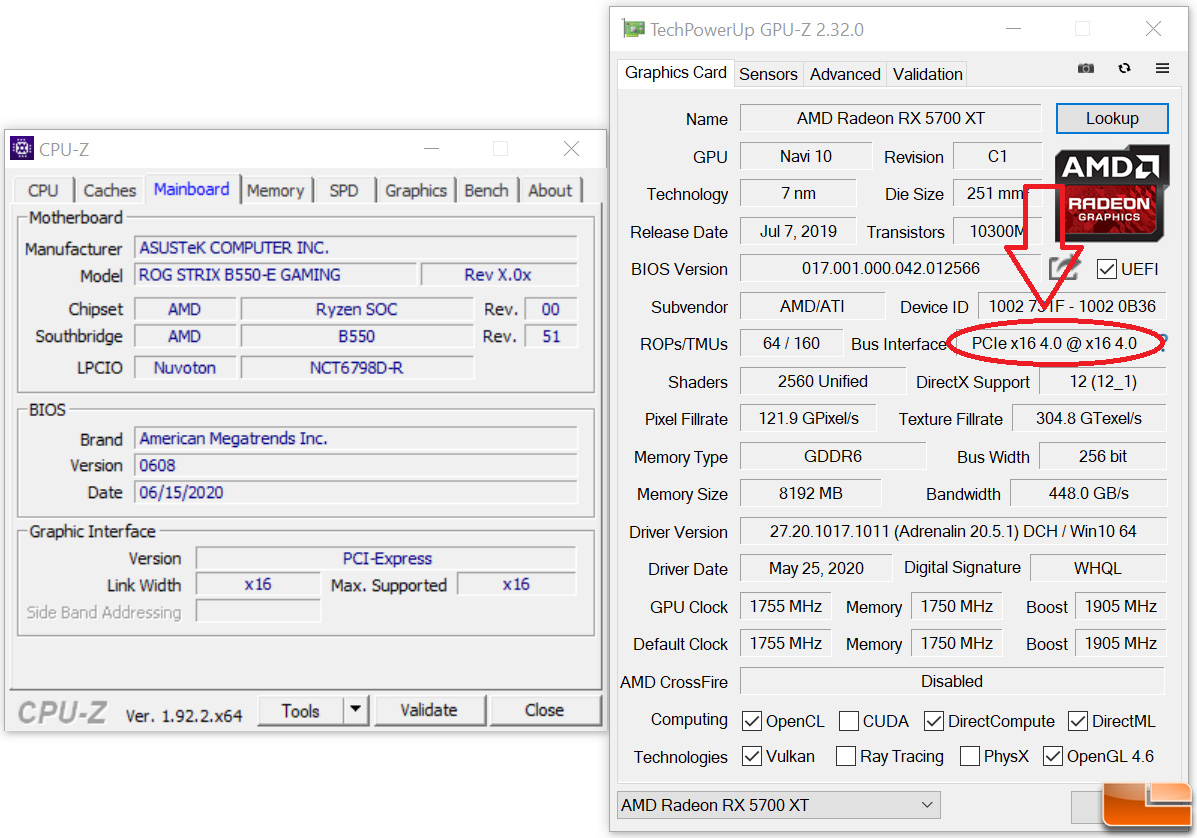Select the Graphics Card tab in GPU-Z
1197x838 pixels.
[x=676, y=73]
